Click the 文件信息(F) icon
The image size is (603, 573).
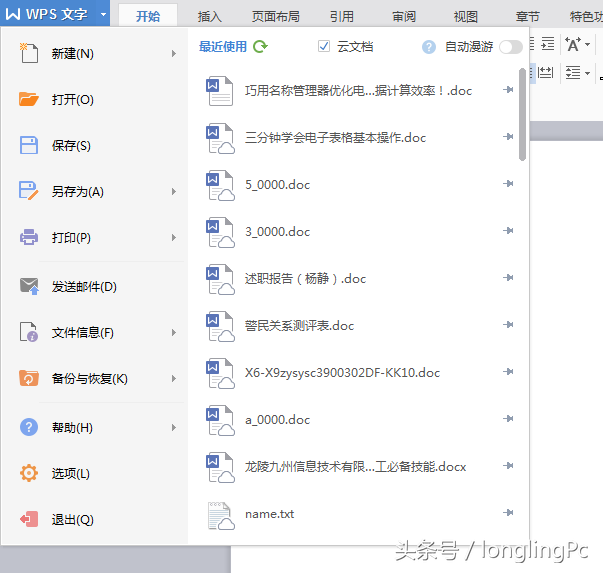pyautogui.click(x=29, y=332)
